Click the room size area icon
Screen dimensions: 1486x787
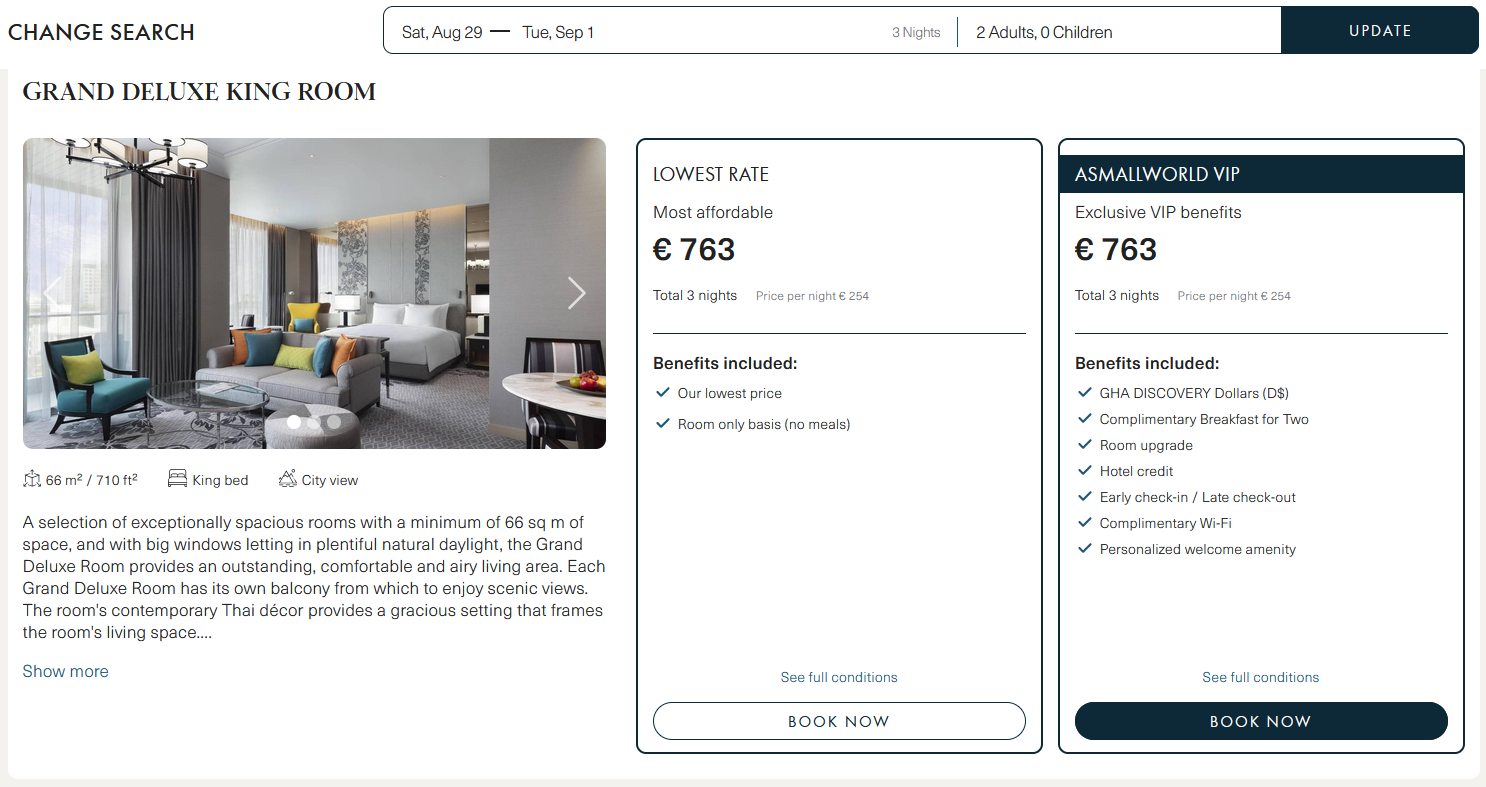click(x=31, y=479)
